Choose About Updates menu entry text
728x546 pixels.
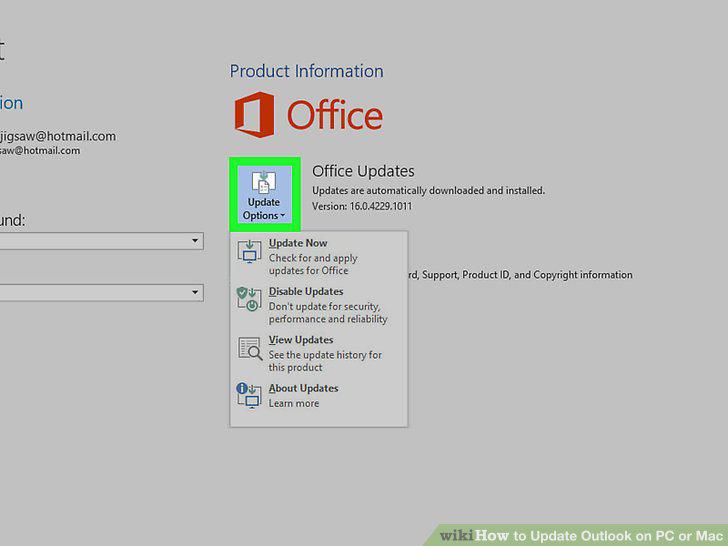304,388
